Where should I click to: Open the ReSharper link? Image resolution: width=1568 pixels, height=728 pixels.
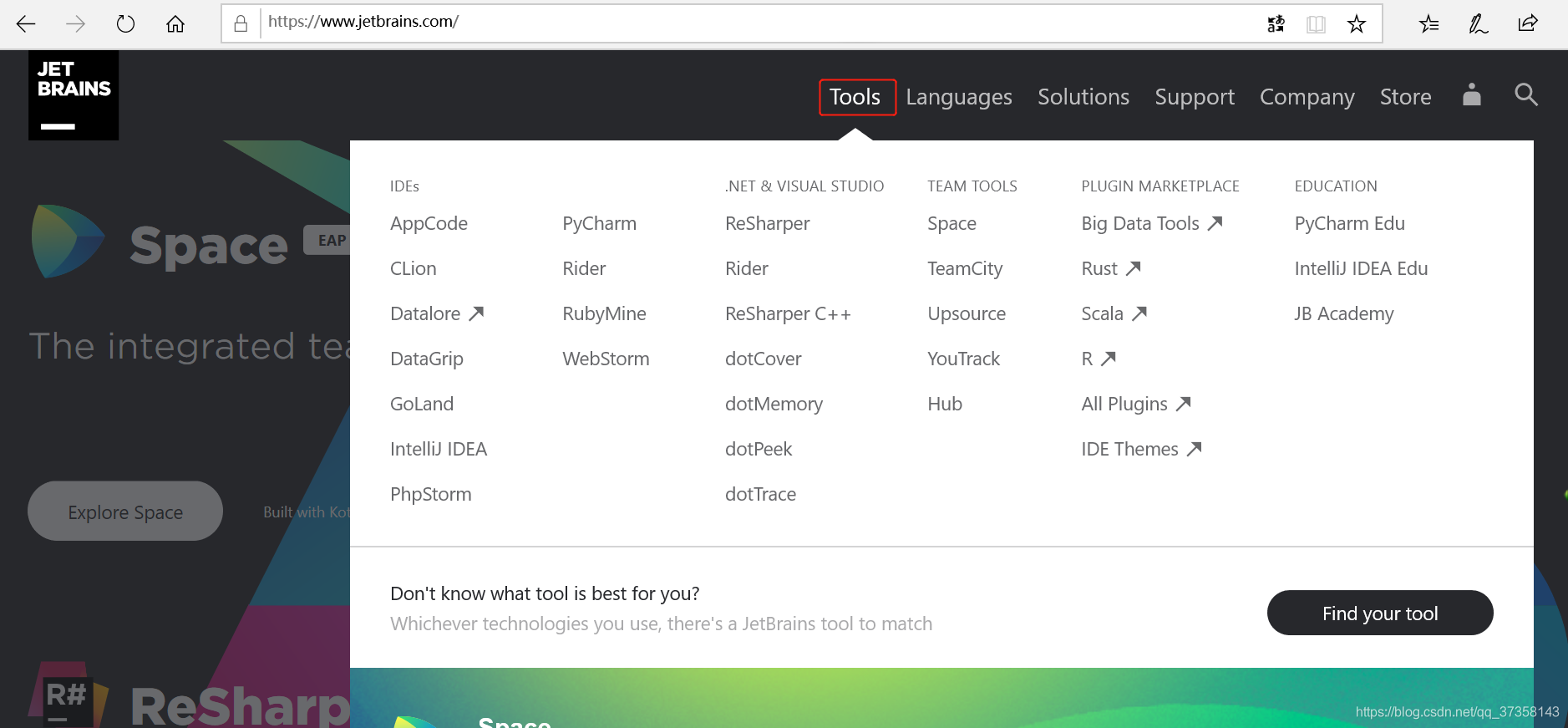click(x=768, y=223)
